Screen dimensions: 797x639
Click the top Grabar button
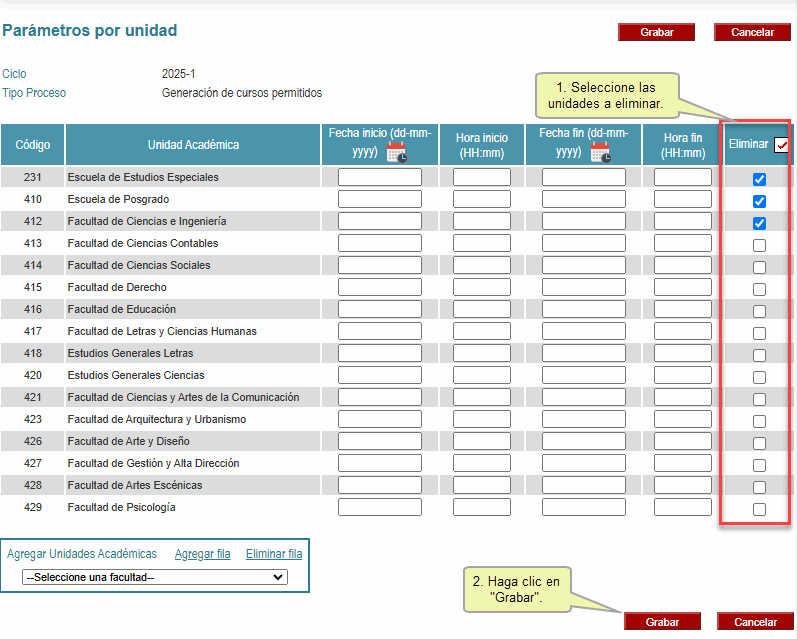pos(656,32)
